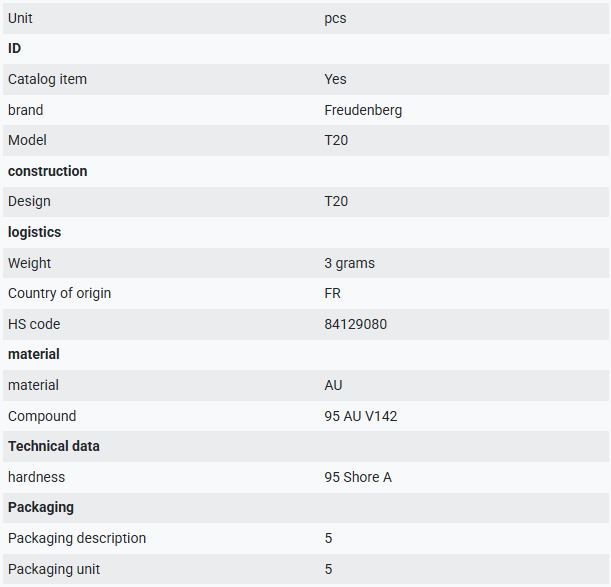
Task: Click the logistics section header
Action: 34,232
